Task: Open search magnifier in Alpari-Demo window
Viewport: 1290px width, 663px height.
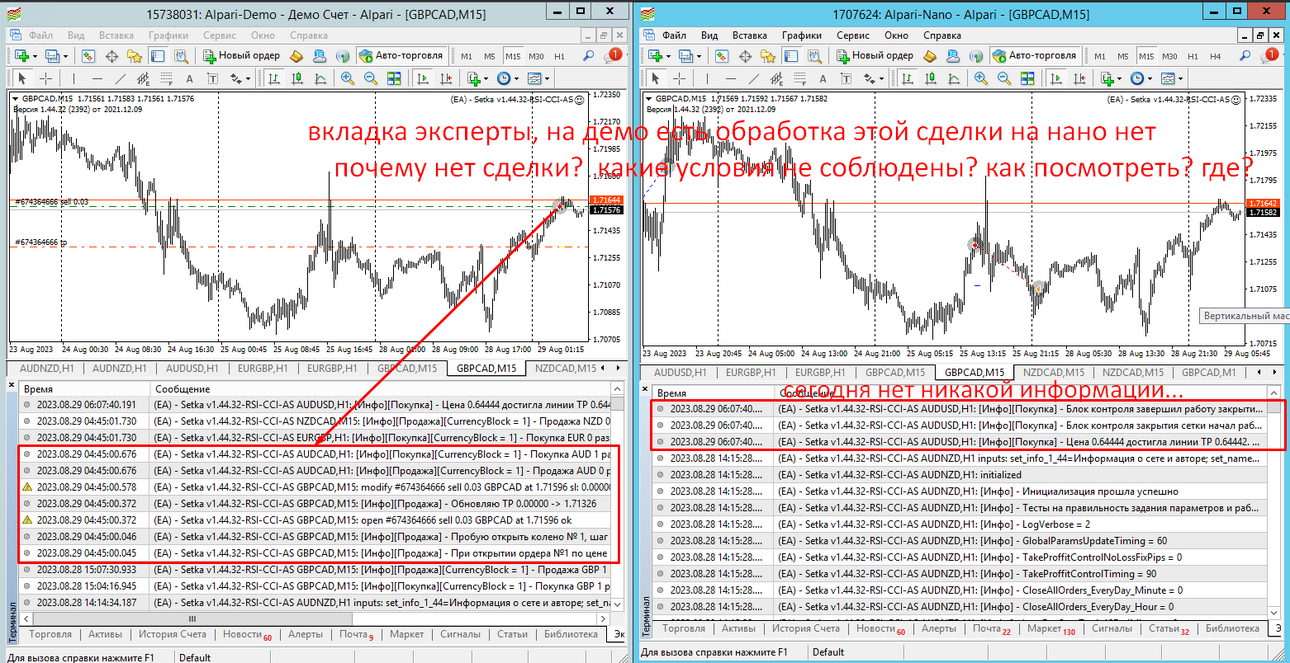Action: (x=589, y=55)
